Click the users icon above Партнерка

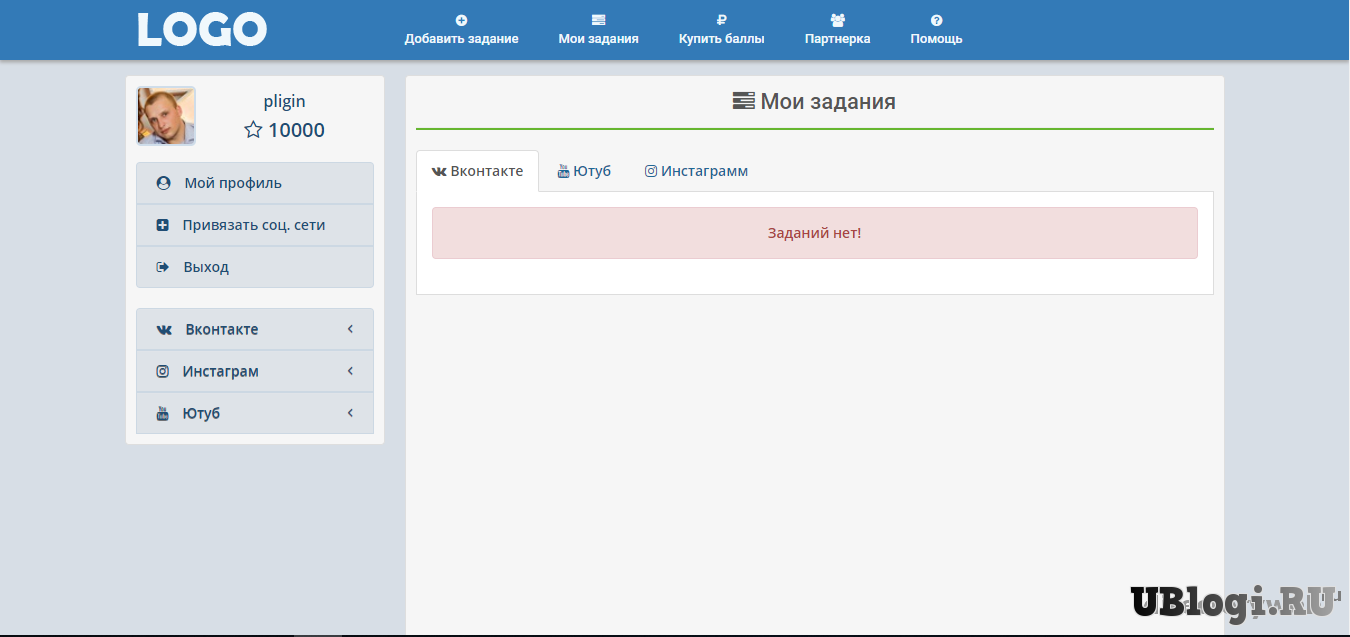coord(837,20)
